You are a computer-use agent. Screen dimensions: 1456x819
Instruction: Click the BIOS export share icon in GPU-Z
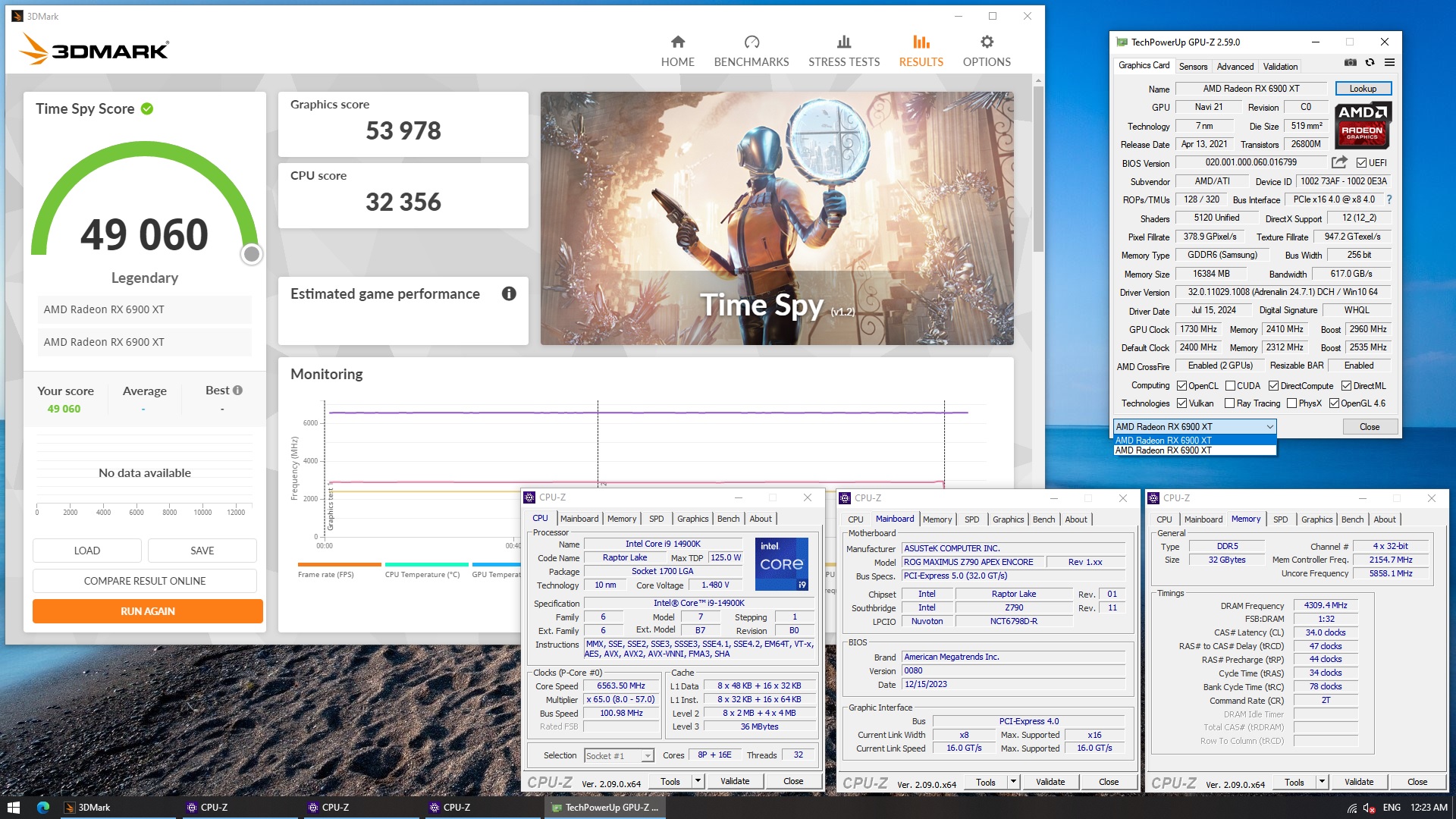pyautogui.click(x=1339, y=162)
